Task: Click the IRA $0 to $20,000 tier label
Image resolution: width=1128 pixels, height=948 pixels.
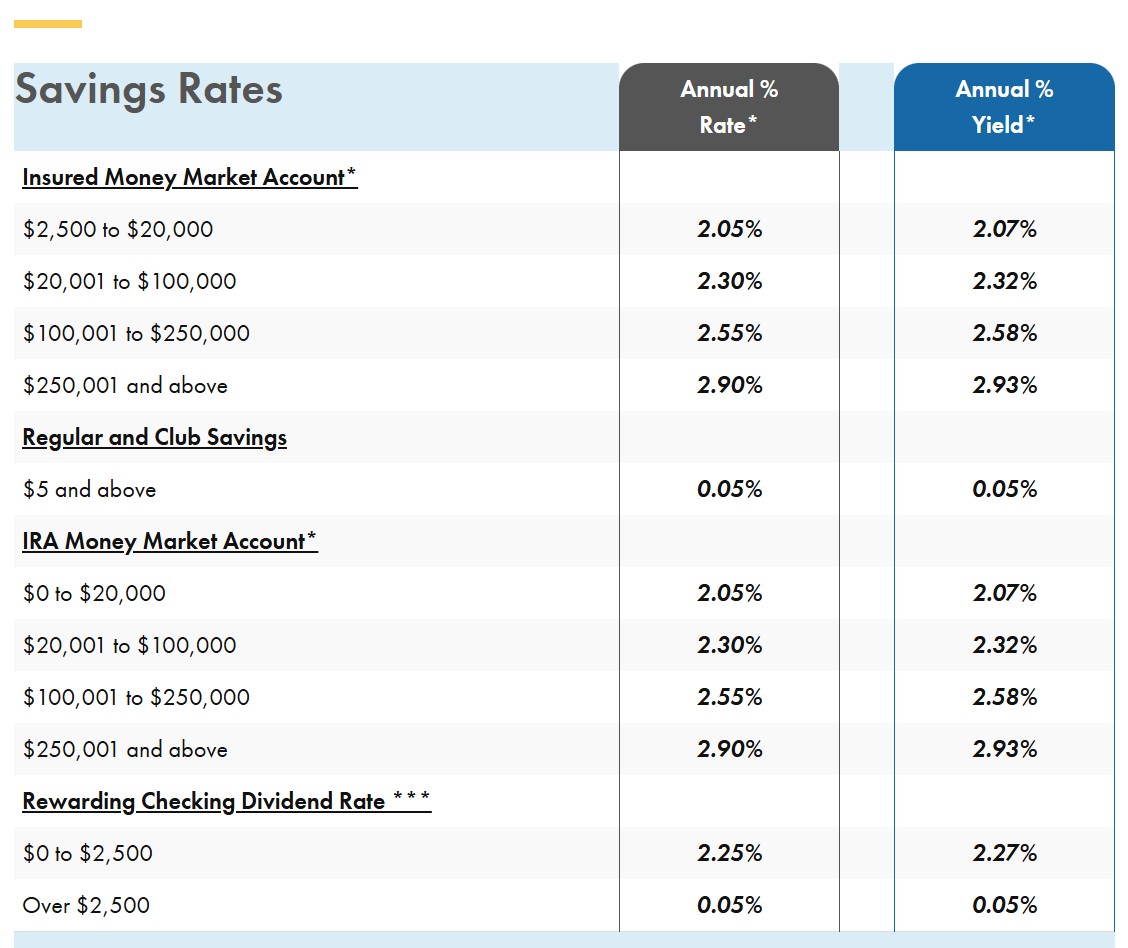Action: coord(94,593)
